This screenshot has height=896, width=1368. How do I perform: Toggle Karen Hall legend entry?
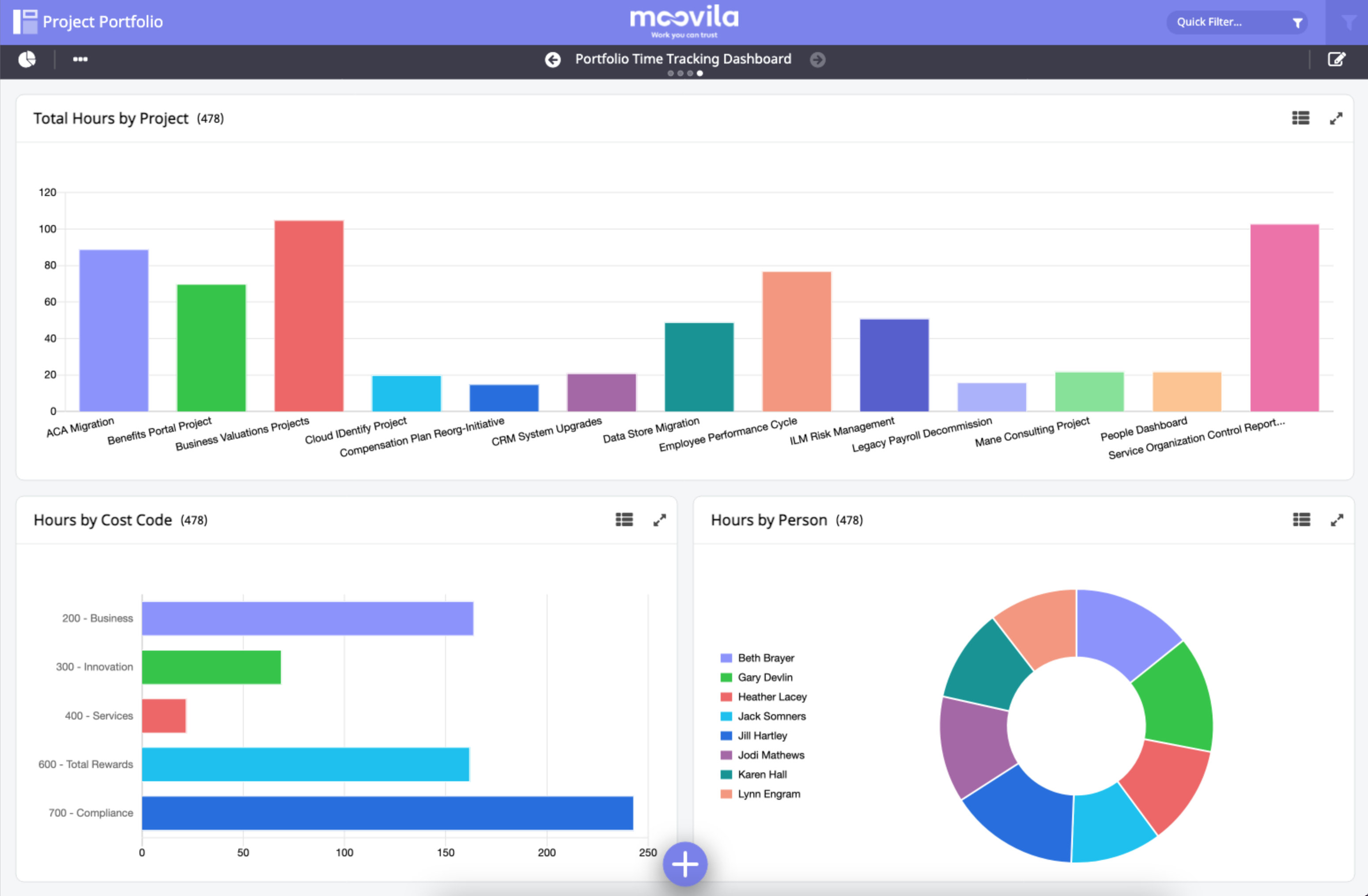tap(762, 774)
